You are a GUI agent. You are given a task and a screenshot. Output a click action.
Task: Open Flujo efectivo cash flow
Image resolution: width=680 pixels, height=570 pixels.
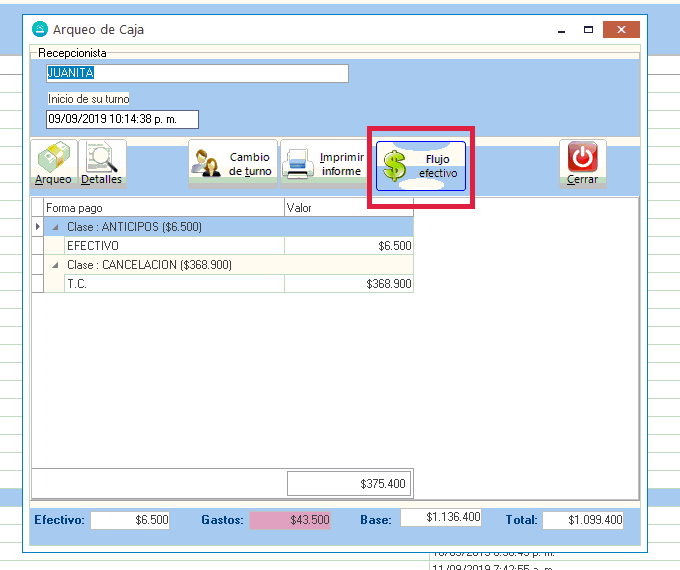(420, 165)
